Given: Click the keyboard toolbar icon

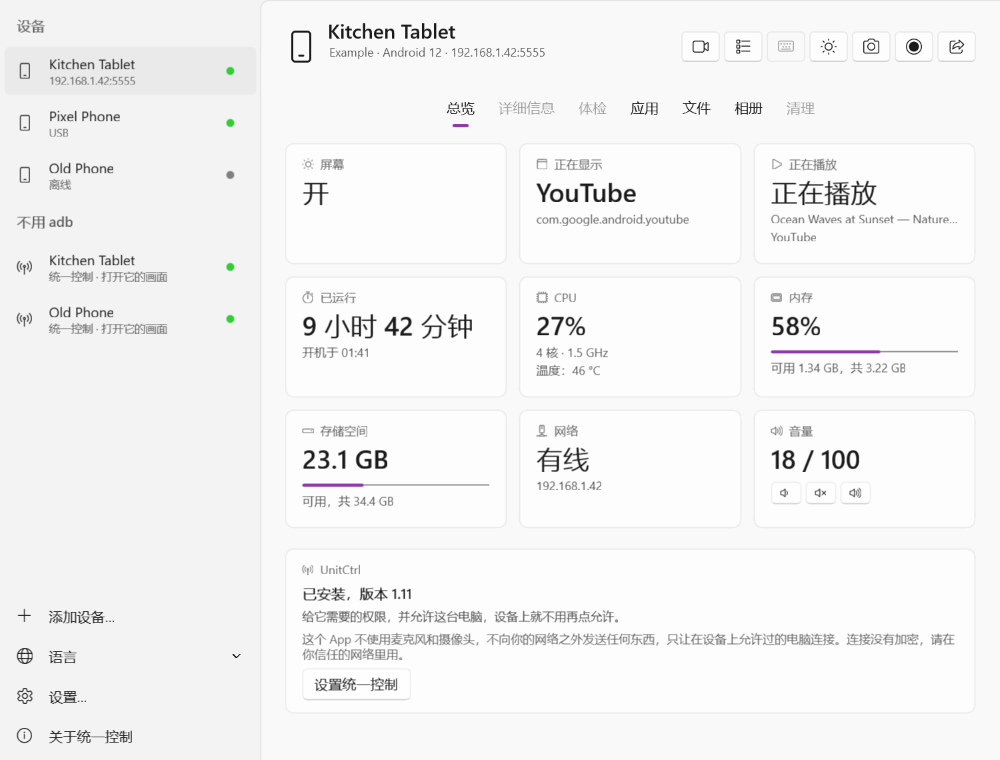Looking at the screenshot, I should pyautogui.click(x=786, y=47).
